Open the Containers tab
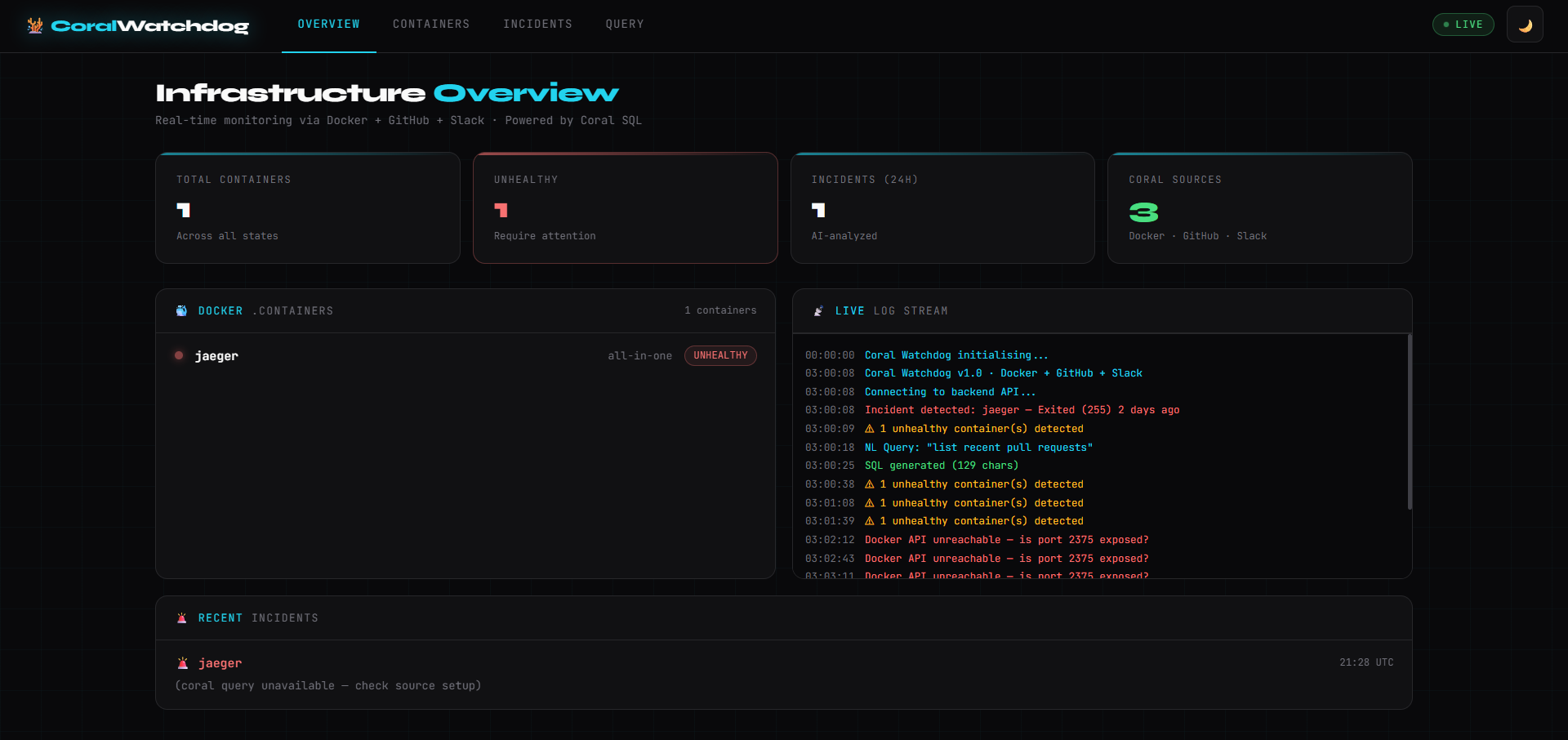This screenshot has height=740, width=1568. [431, 25]
